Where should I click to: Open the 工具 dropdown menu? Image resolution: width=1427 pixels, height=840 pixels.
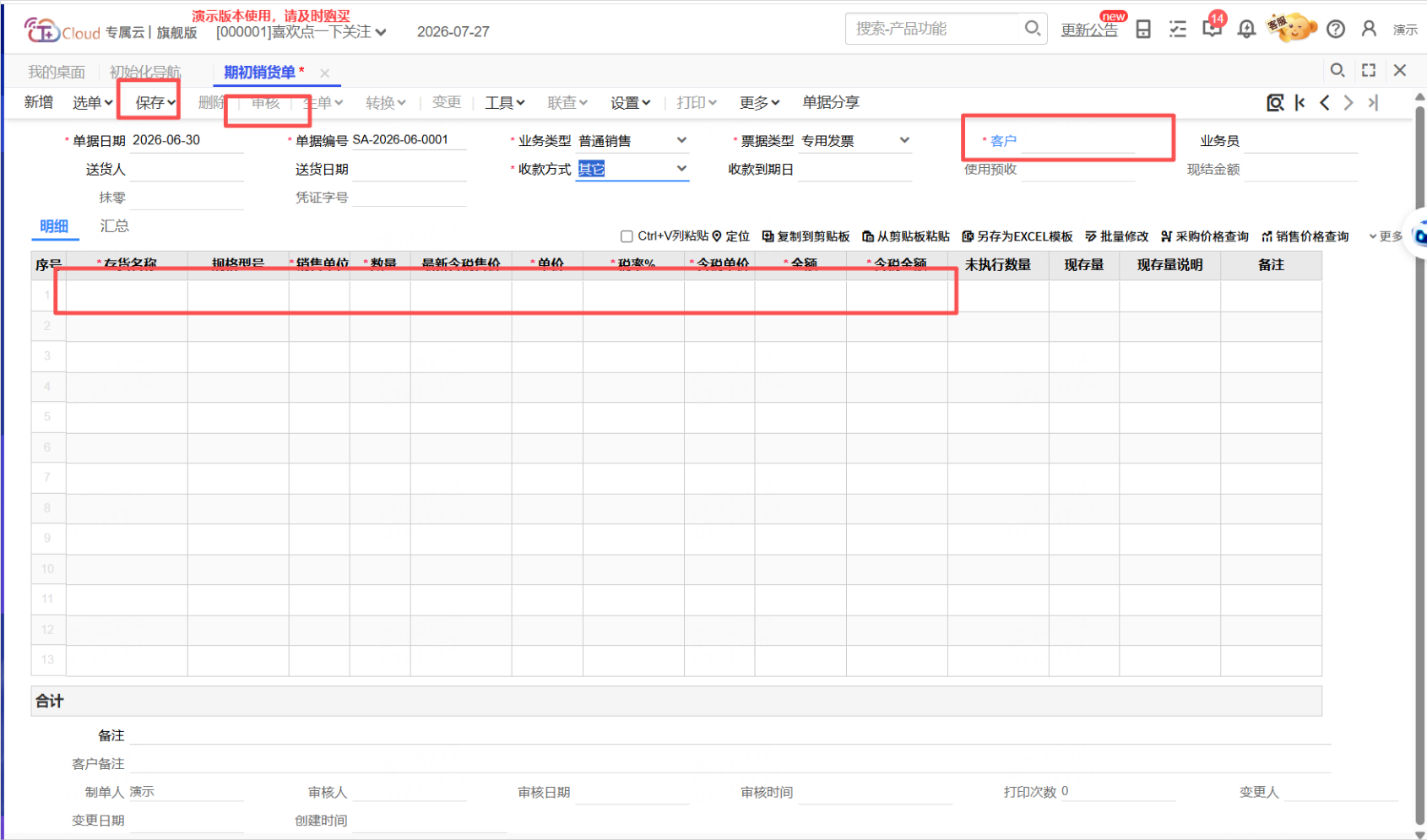(505, 102)
